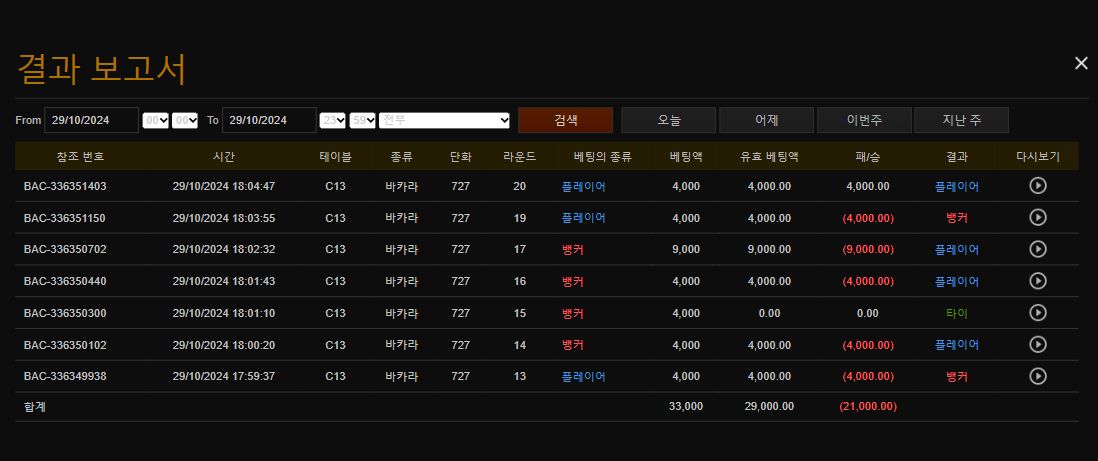The height and width of the screenshot is (461, 1098).
Task: Open the 전부 game type dropdown
Action: tap(444, 120)
